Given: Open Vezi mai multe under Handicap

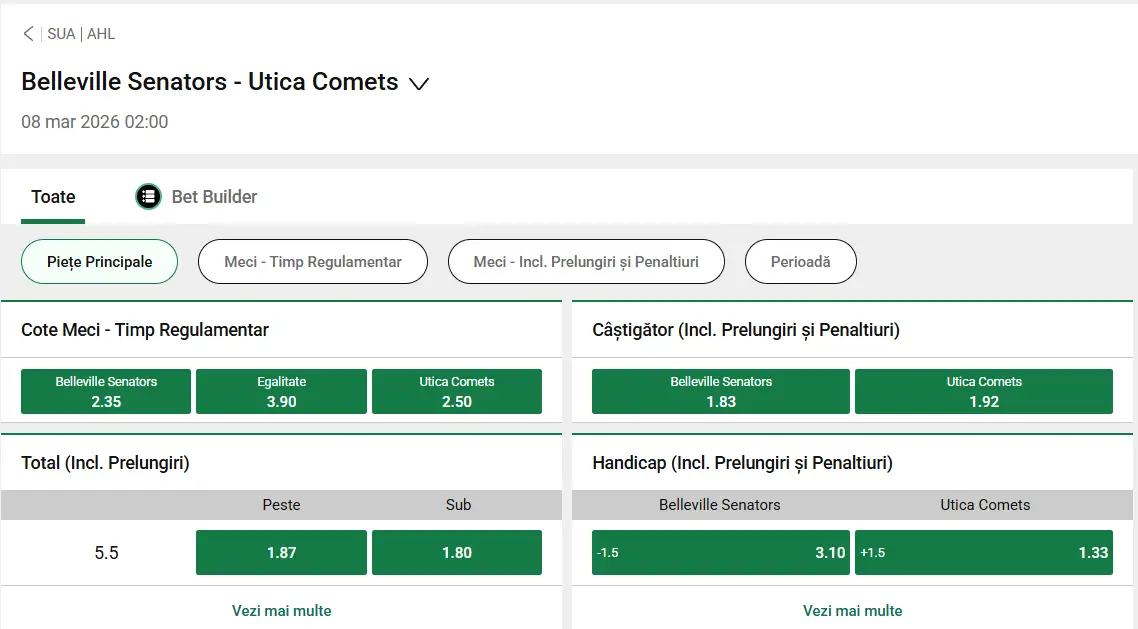Looking at the screenshot, I should click(x=852, y=610).
